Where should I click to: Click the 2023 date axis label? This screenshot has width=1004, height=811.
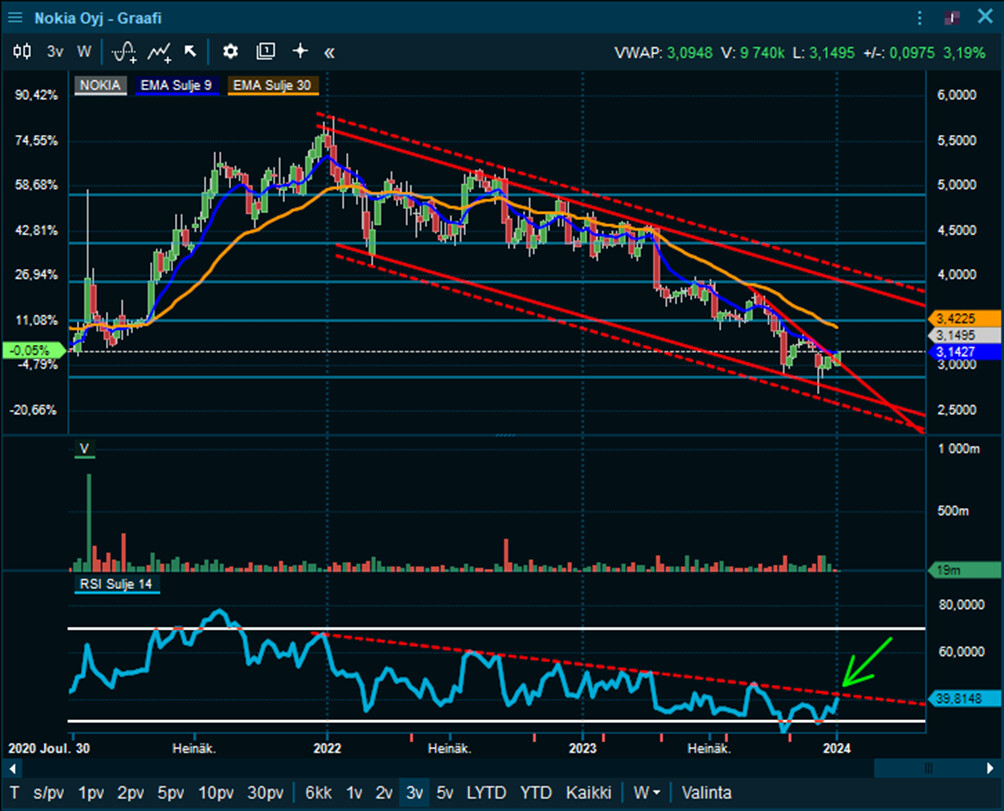pyautogui.click(x=583, y=748)
